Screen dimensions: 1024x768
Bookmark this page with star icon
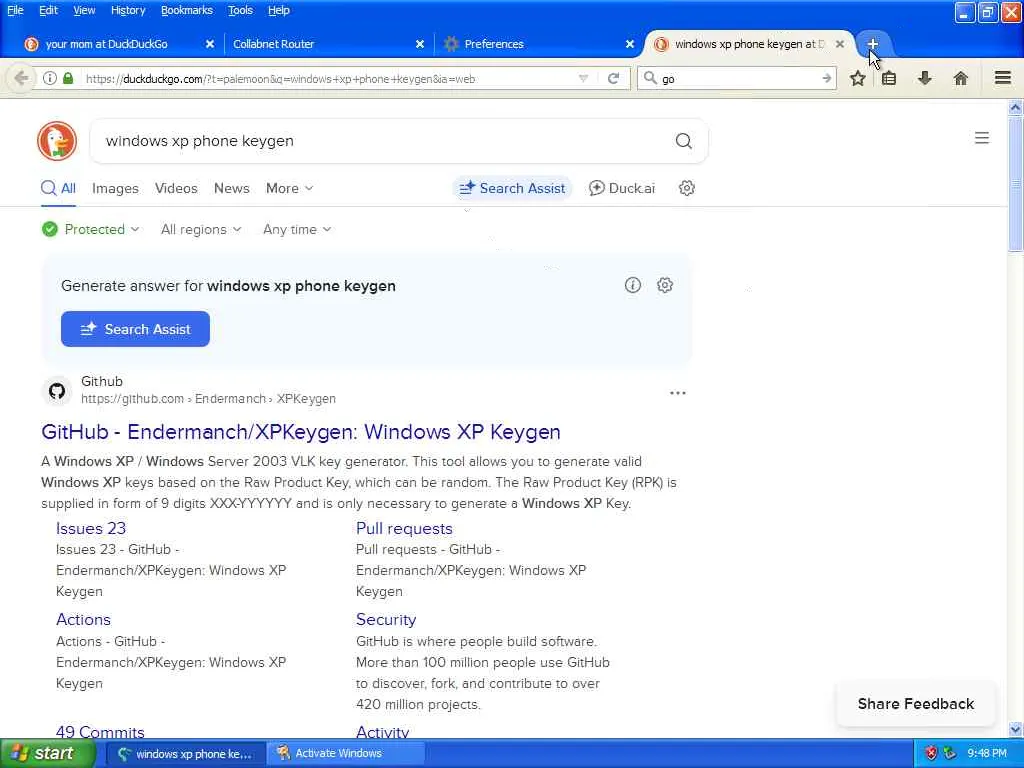(x=857, y=78)
